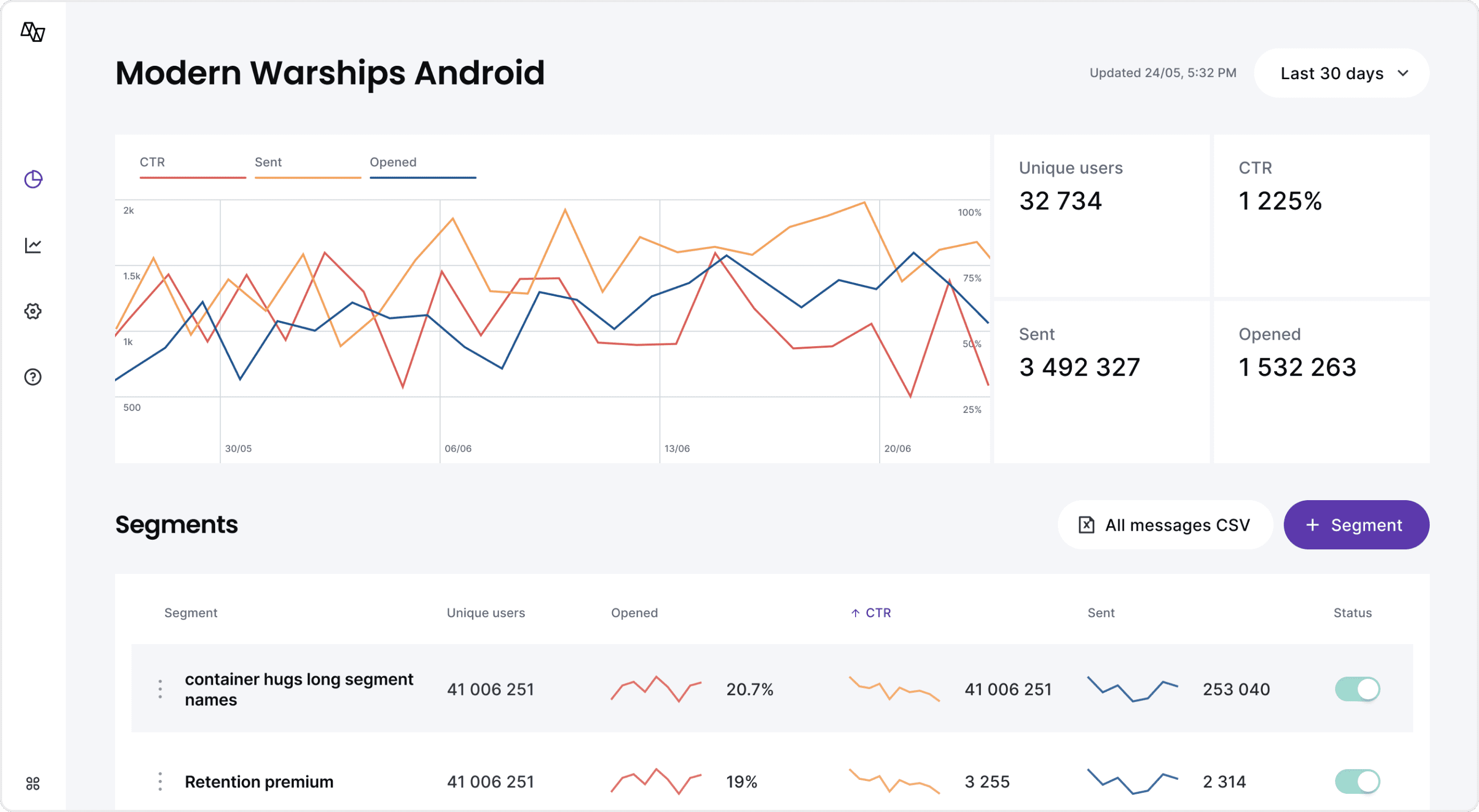This screenshot has height=812, width=1479.
Task: Click the CSV file icon
Action: tap(1086, 525)
